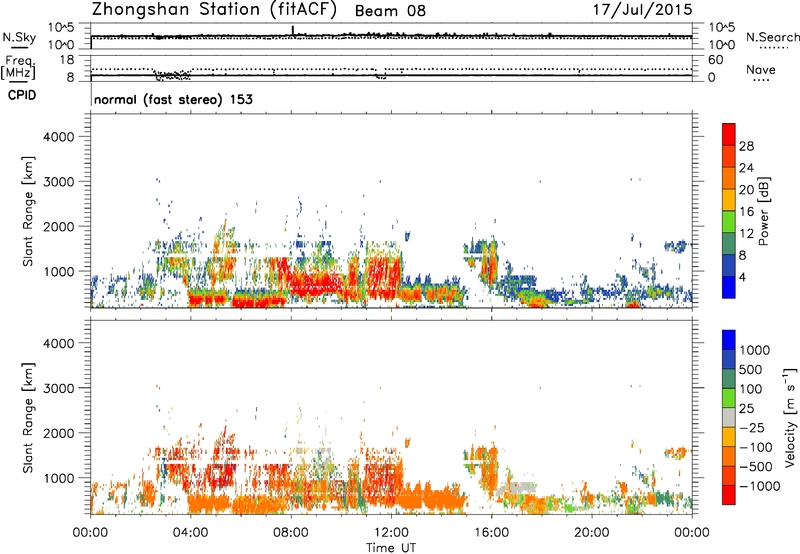Click the '3000' tick in the velocity panel
This screenshot has height=554, width=800.
click(59, 388)
